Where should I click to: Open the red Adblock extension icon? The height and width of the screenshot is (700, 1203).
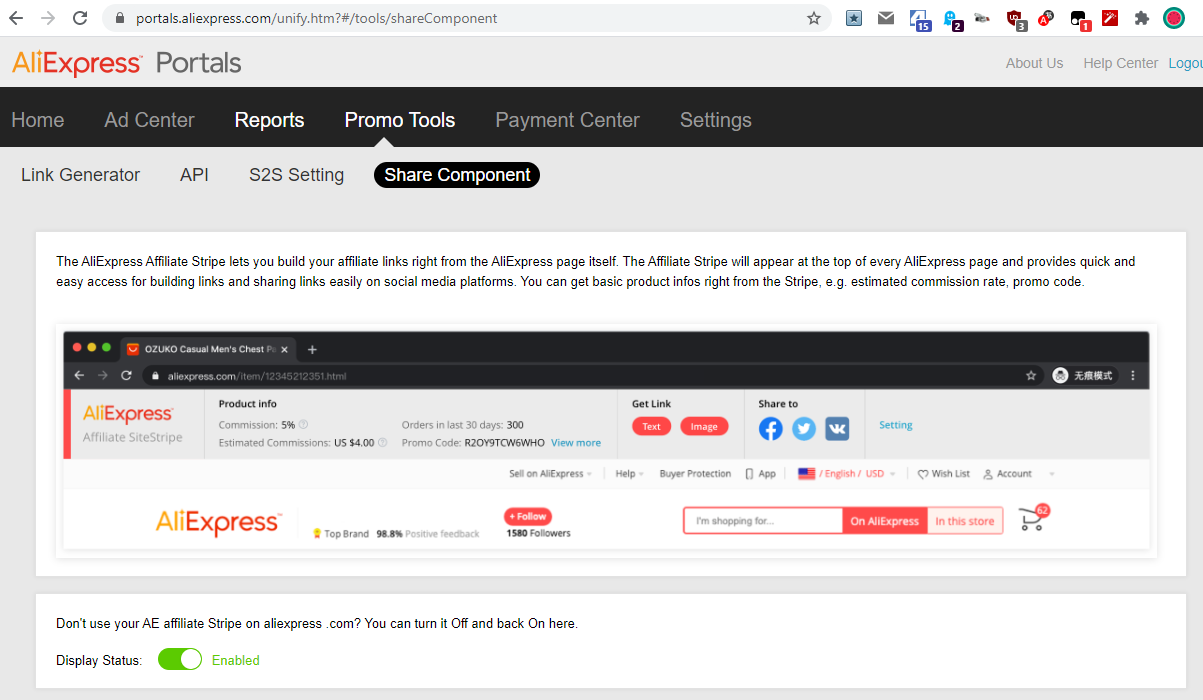click(1046, 18)
